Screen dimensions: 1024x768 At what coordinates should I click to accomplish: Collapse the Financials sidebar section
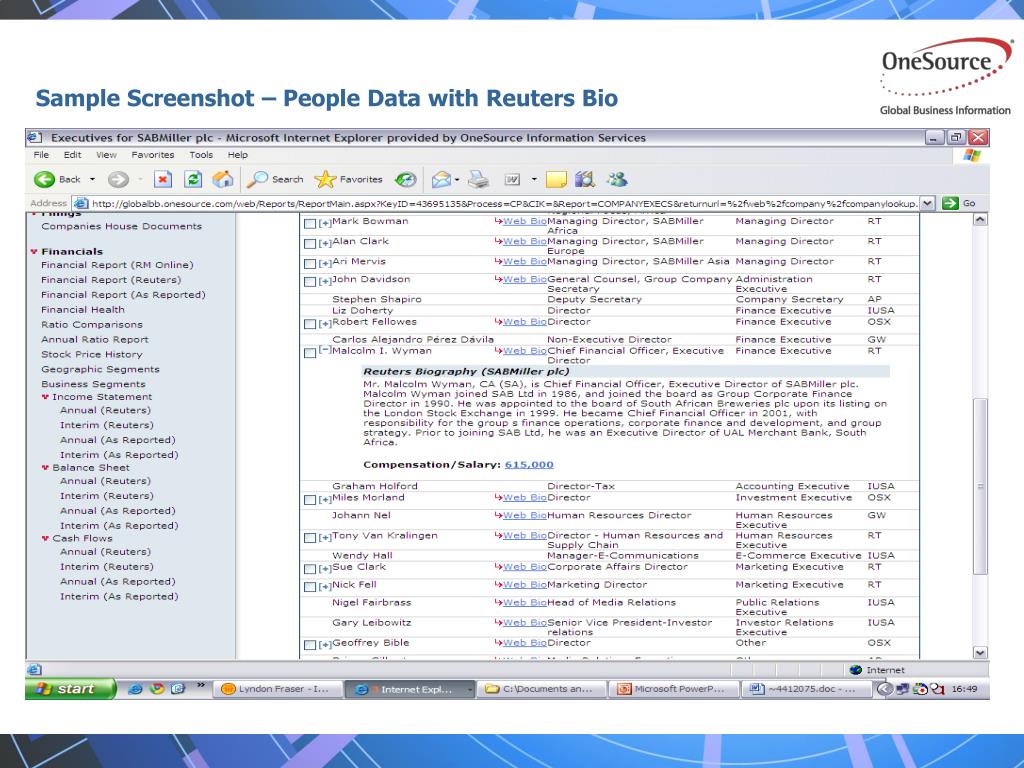34,251
